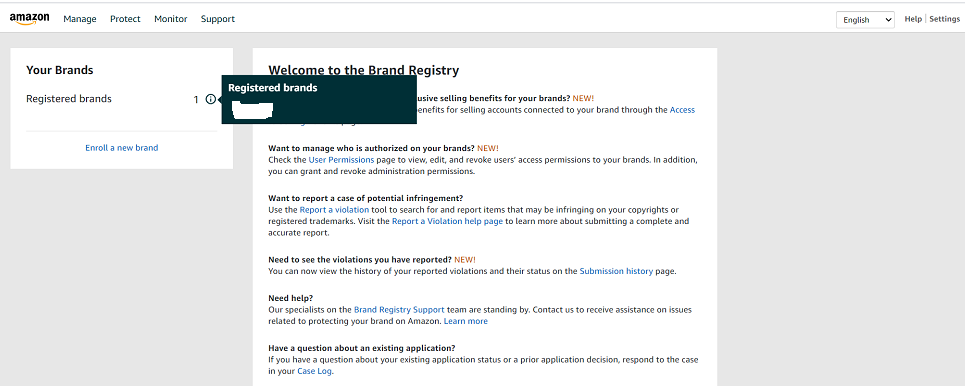Open the Manage menu
This screenshot has width=965, height=387.
[x=80, y=19]
